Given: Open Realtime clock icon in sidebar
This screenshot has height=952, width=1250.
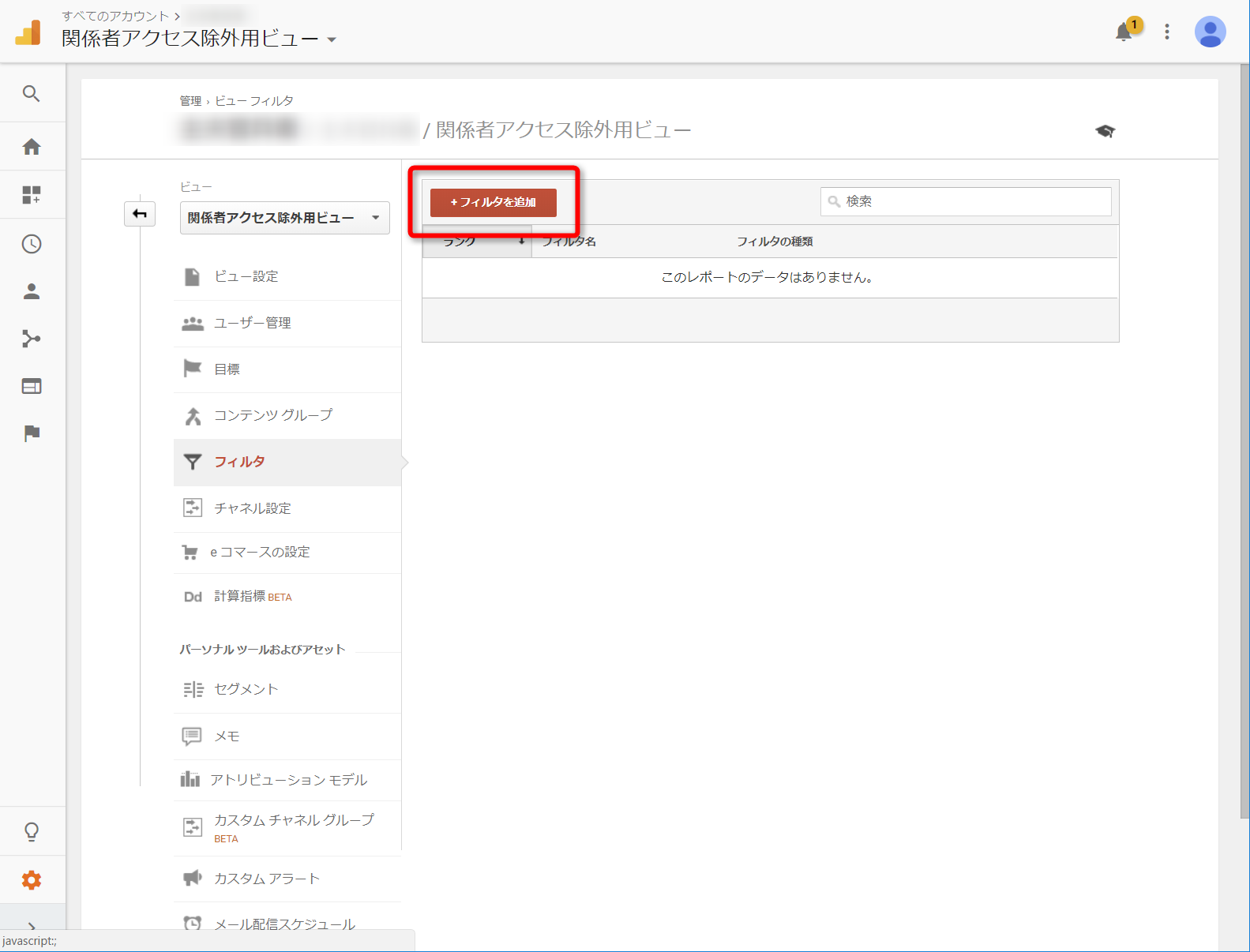Looking at the screenshot, I should point(32,244).
